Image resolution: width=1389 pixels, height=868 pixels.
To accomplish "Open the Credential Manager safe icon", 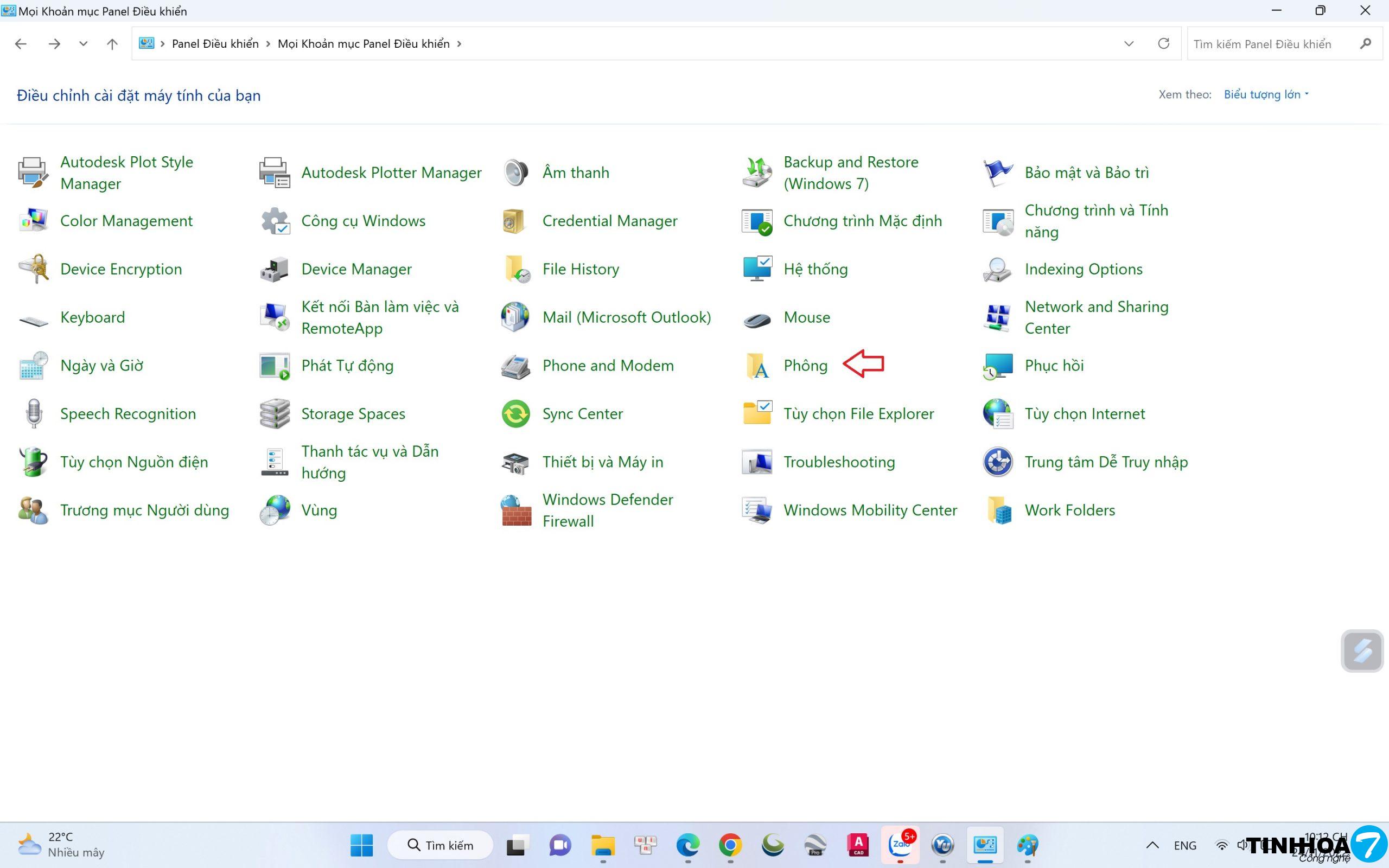I will (515, 221).
